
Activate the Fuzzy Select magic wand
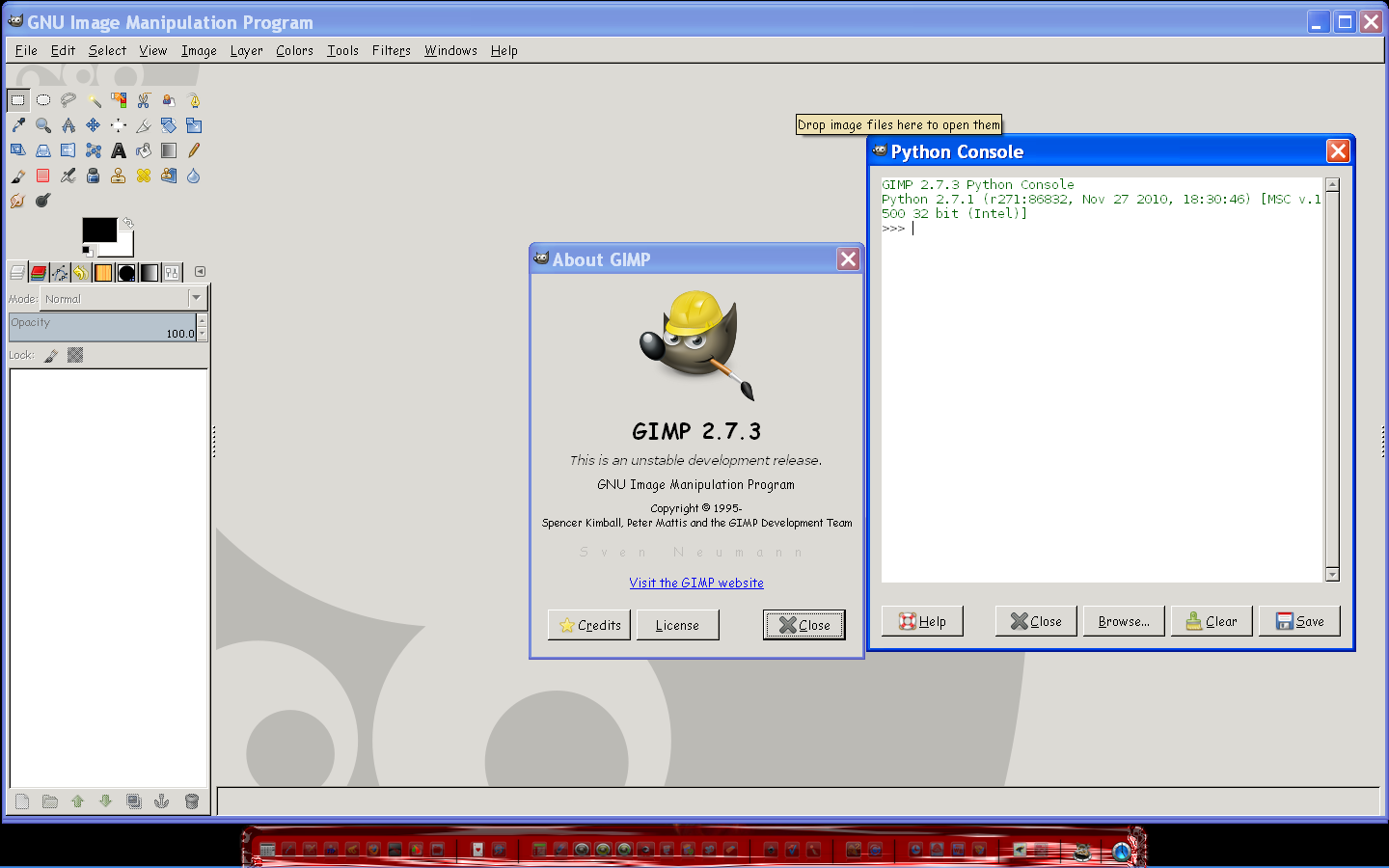pos(94,100)
